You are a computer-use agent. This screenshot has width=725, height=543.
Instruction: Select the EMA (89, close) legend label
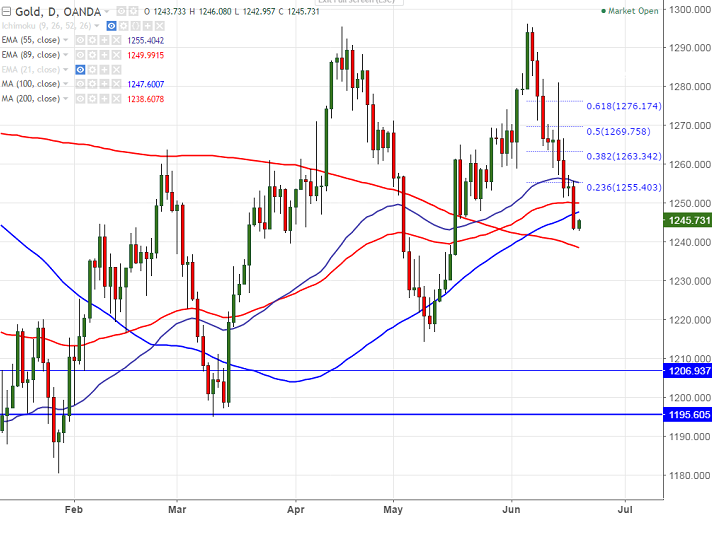(x=31, y=55)
